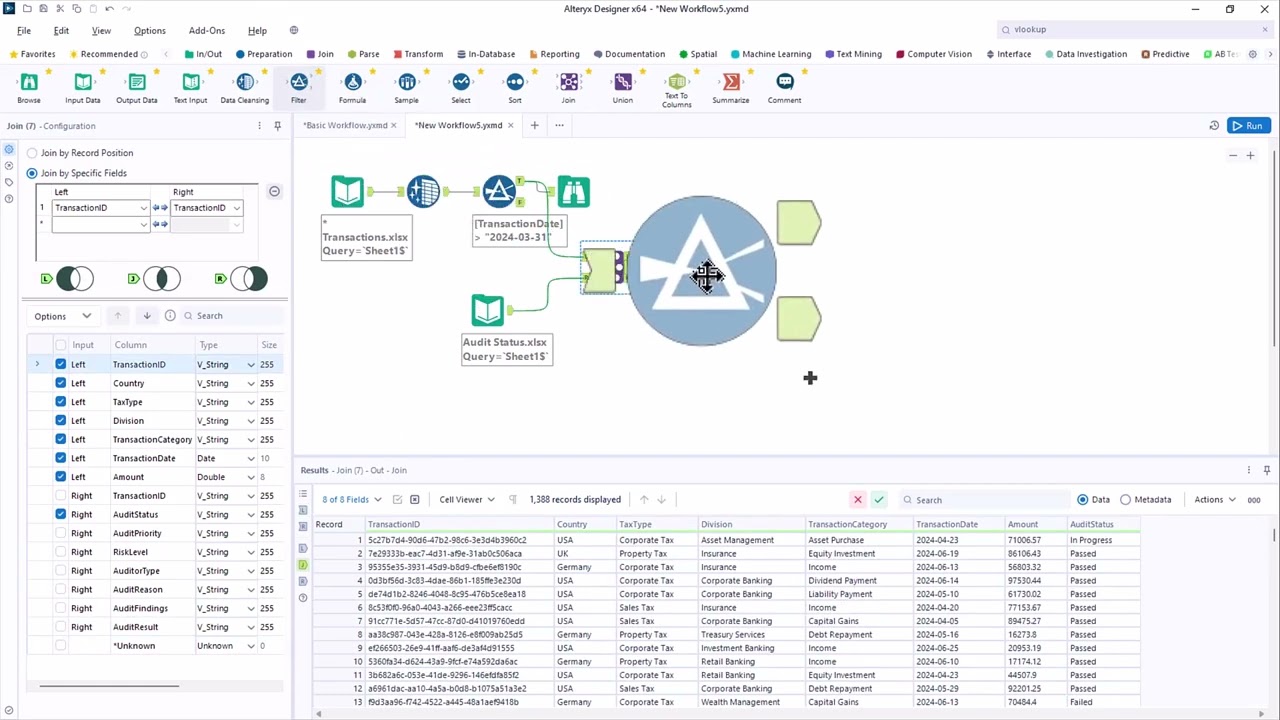Screen dimensions: 1280x720
Task: Select the Sample tool
Action: (x=406, y=88)
